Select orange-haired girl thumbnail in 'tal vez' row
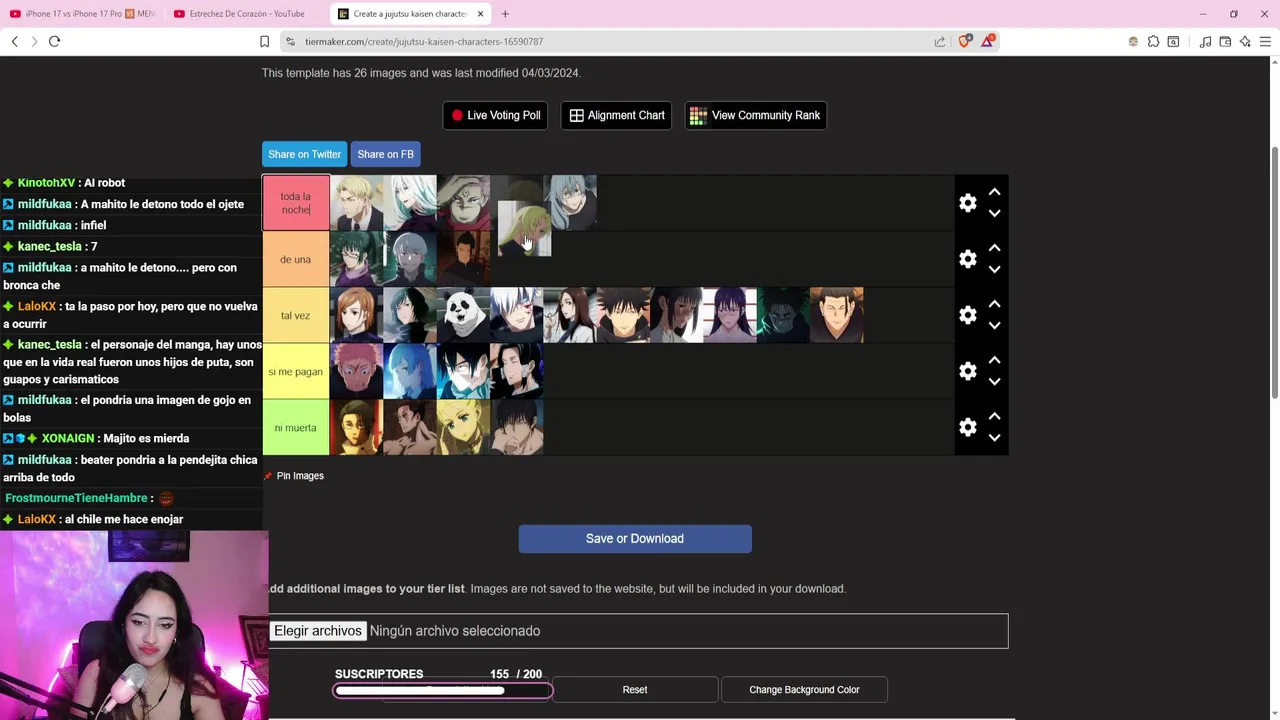This screenshot has height=720, width=1280. [x=357, y=315]
